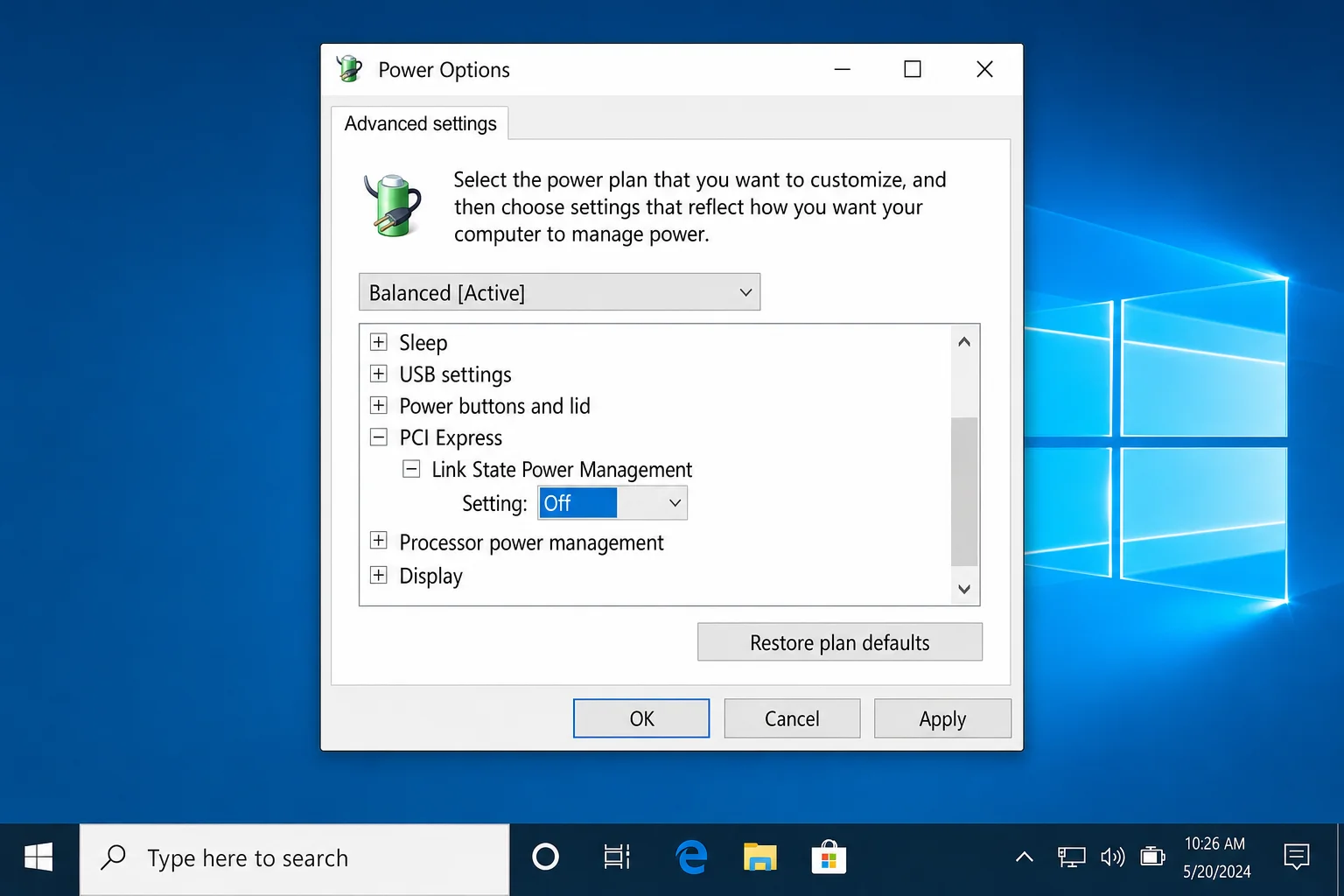Click the Power Options title bar icon
This screenshot has height=896, width=1344.
point(349,69)
